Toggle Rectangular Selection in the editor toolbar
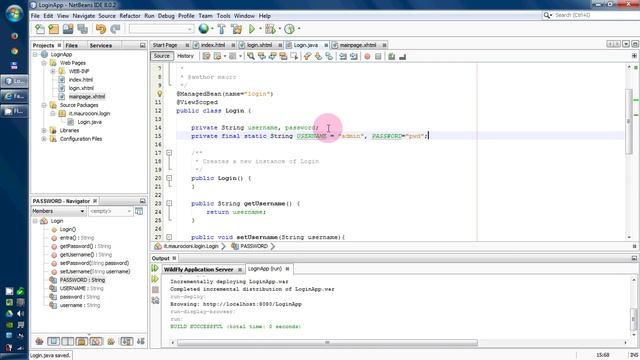This screenshot has height=360, width=640. click(294, 56)
